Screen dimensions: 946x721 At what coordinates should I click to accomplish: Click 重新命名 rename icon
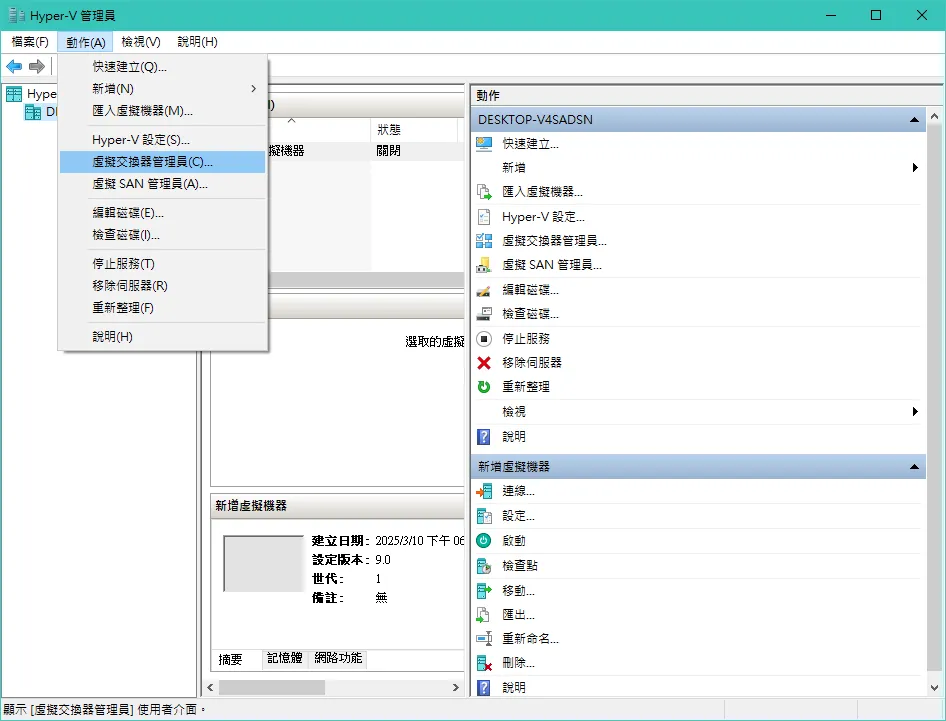point(484,638)
